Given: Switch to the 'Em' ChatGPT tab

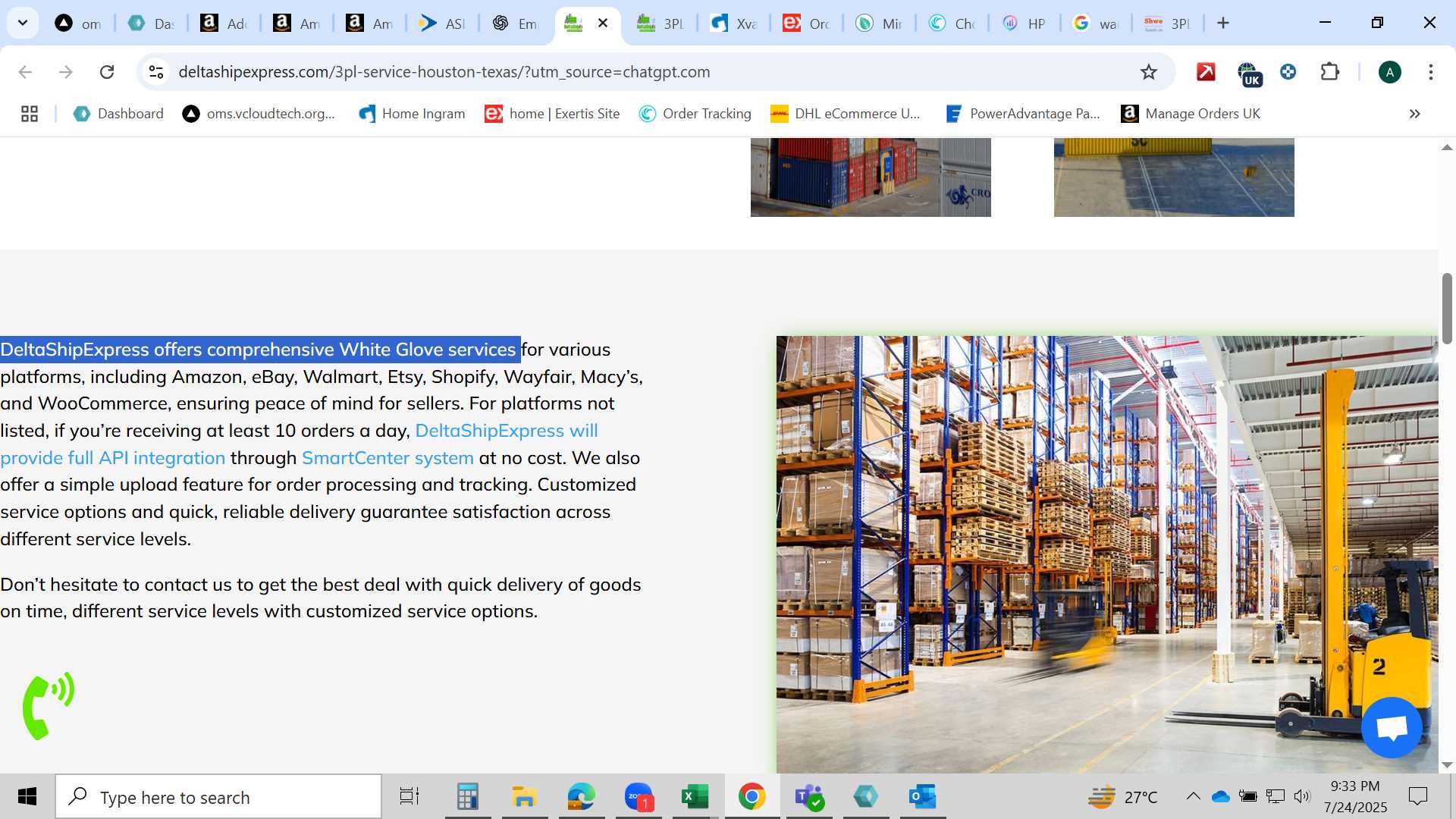Looking at the screenshot, I should point(516,24).
